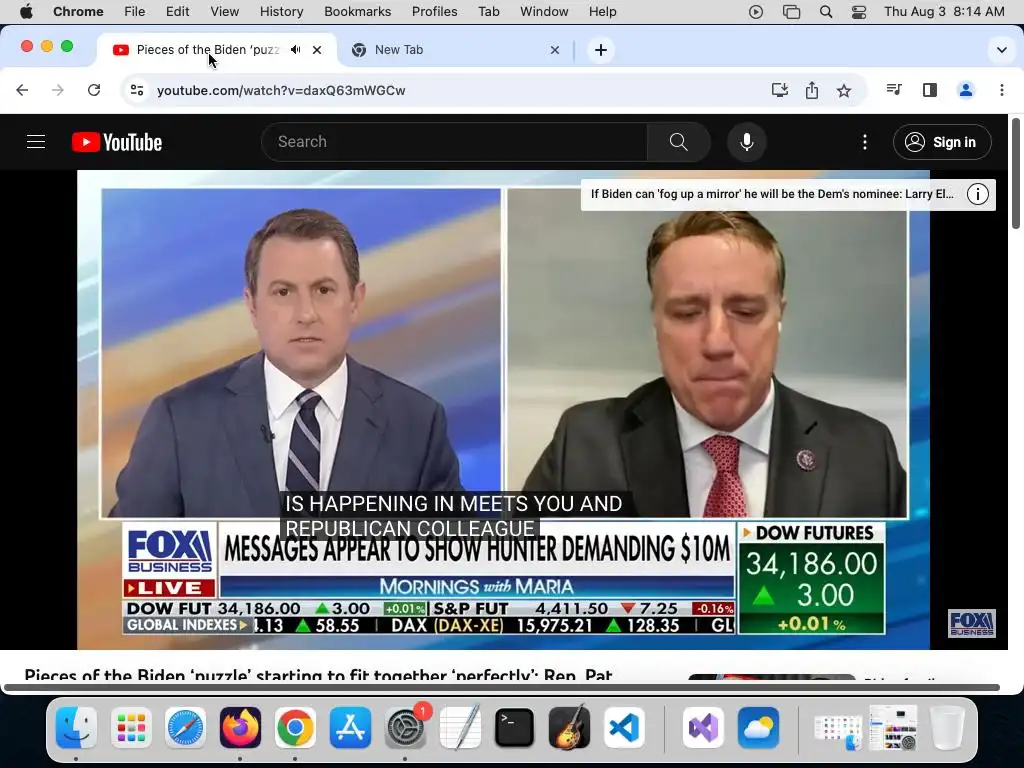Click the YouTube search magnifier button
Screen dimensions: 1024x768
(679, 142)
